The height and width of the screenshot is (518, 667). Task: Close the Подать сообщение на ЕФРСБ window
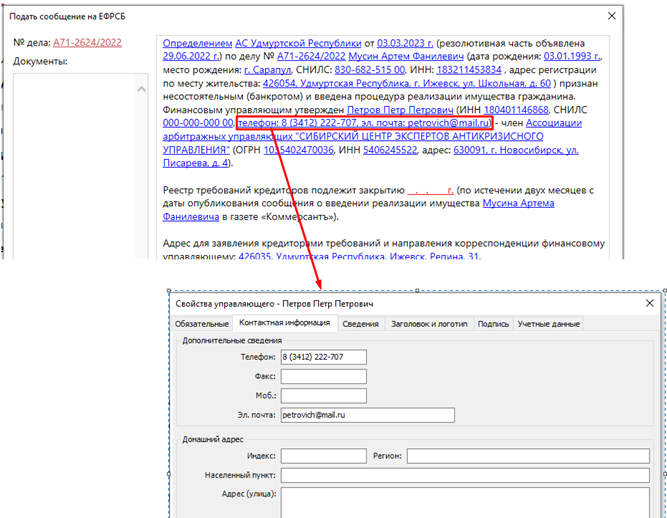(612, 16)
